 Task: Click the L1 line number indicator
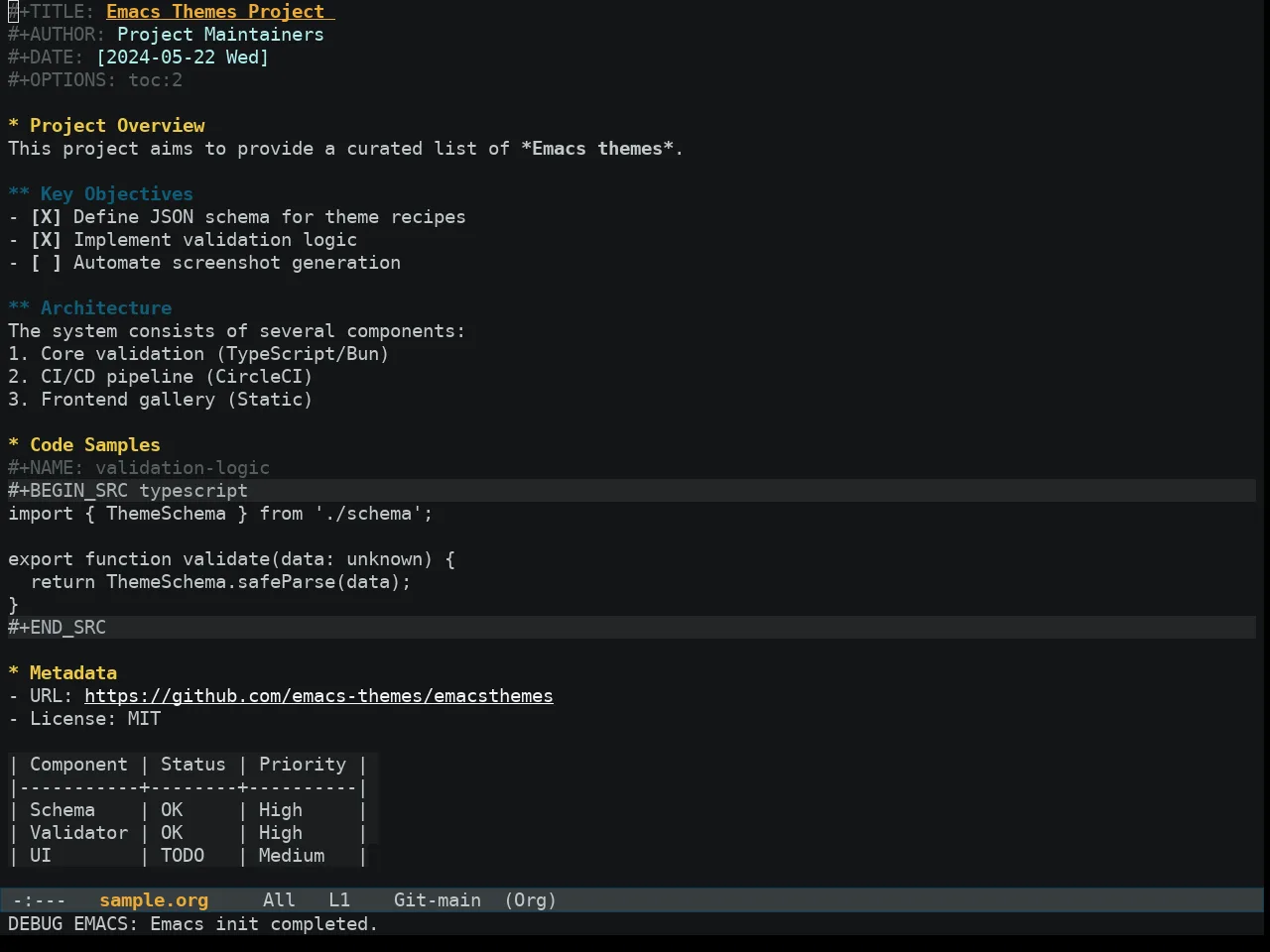pos(339,900)
